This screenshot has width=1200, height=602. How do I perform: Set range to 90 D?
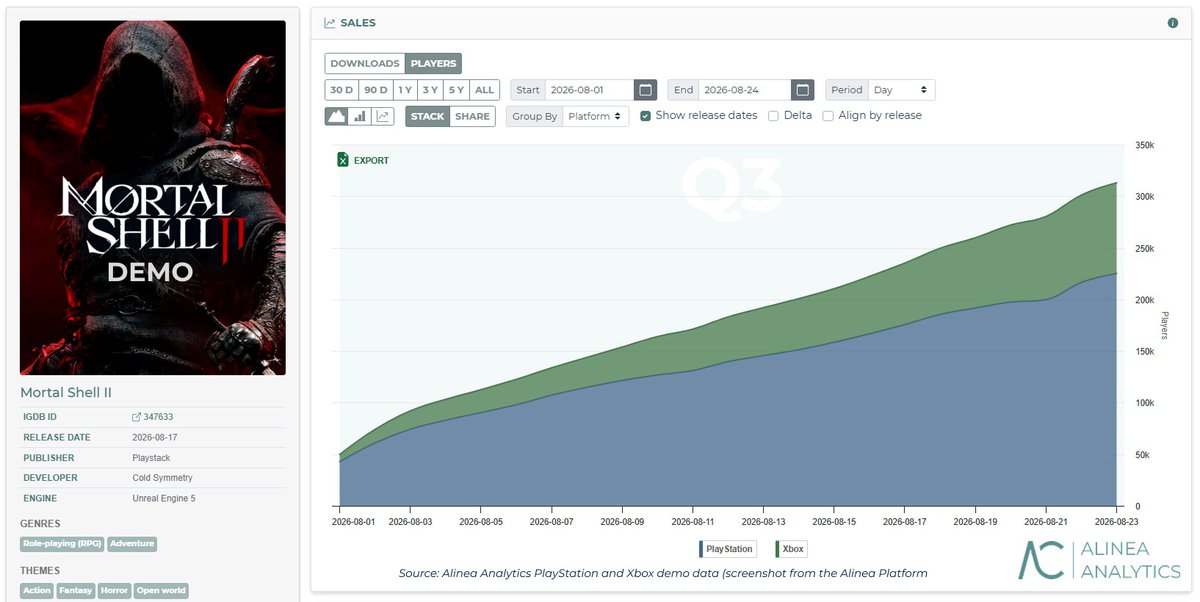pyautogui.click(x=376, y=90)
